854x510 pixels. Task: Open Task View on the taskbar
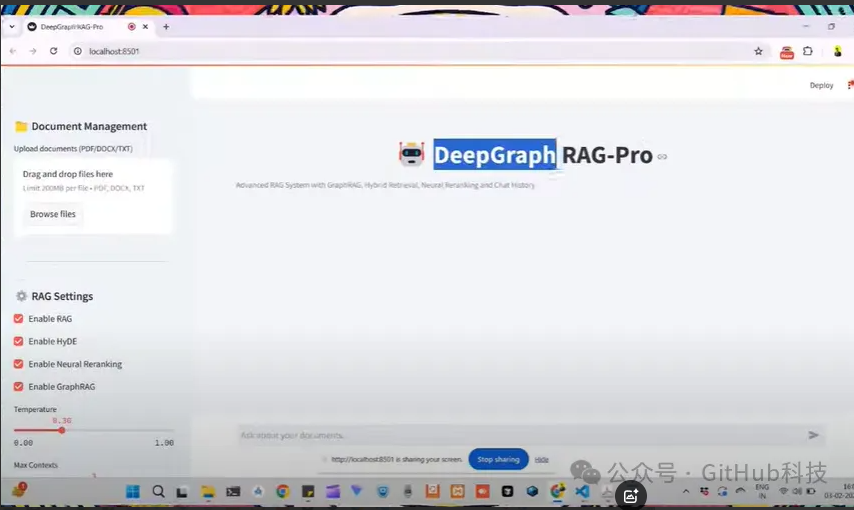[x=182, y=492]
